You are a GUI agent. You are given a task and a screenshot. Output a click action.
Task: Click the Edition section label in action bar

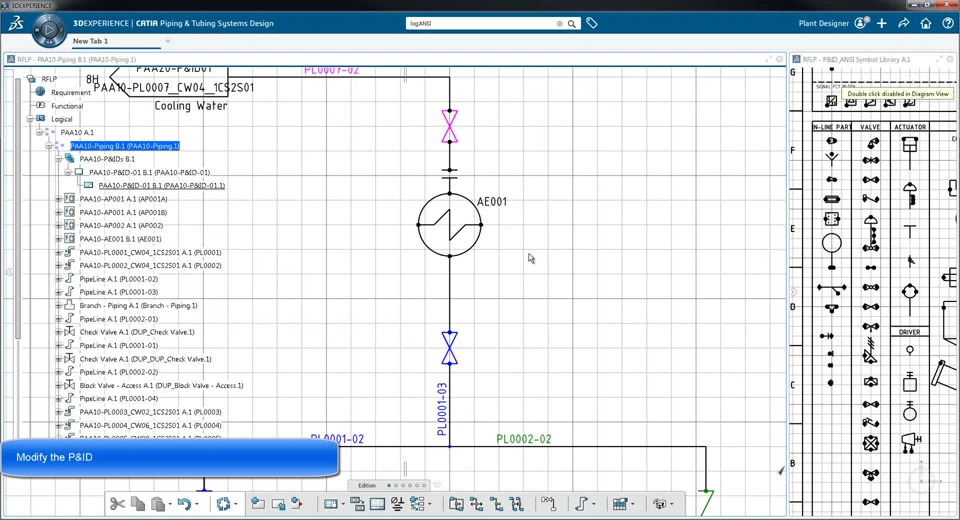[367, 485]
